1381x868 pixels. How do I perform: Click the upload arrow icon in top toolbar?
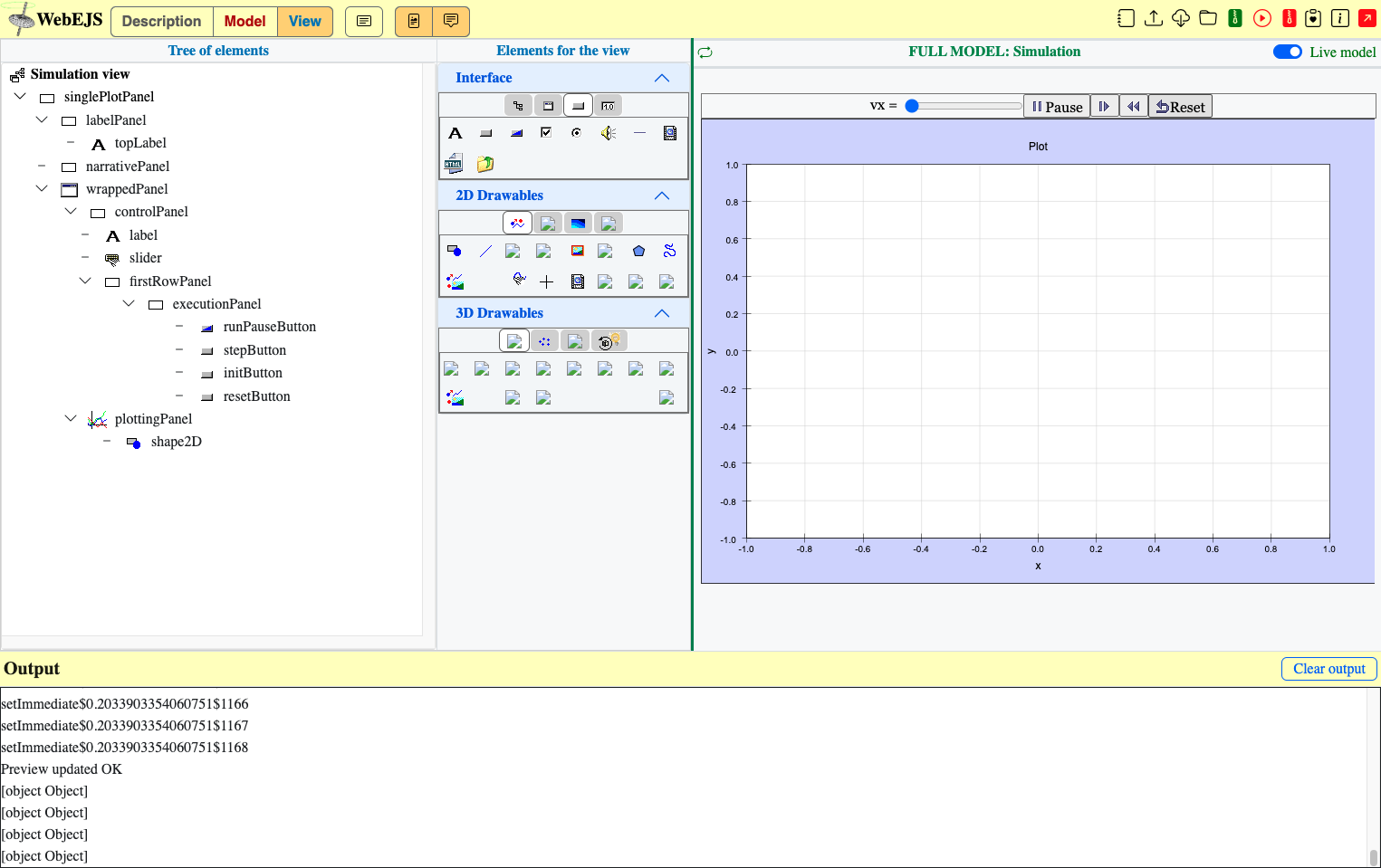point(1154,18)
